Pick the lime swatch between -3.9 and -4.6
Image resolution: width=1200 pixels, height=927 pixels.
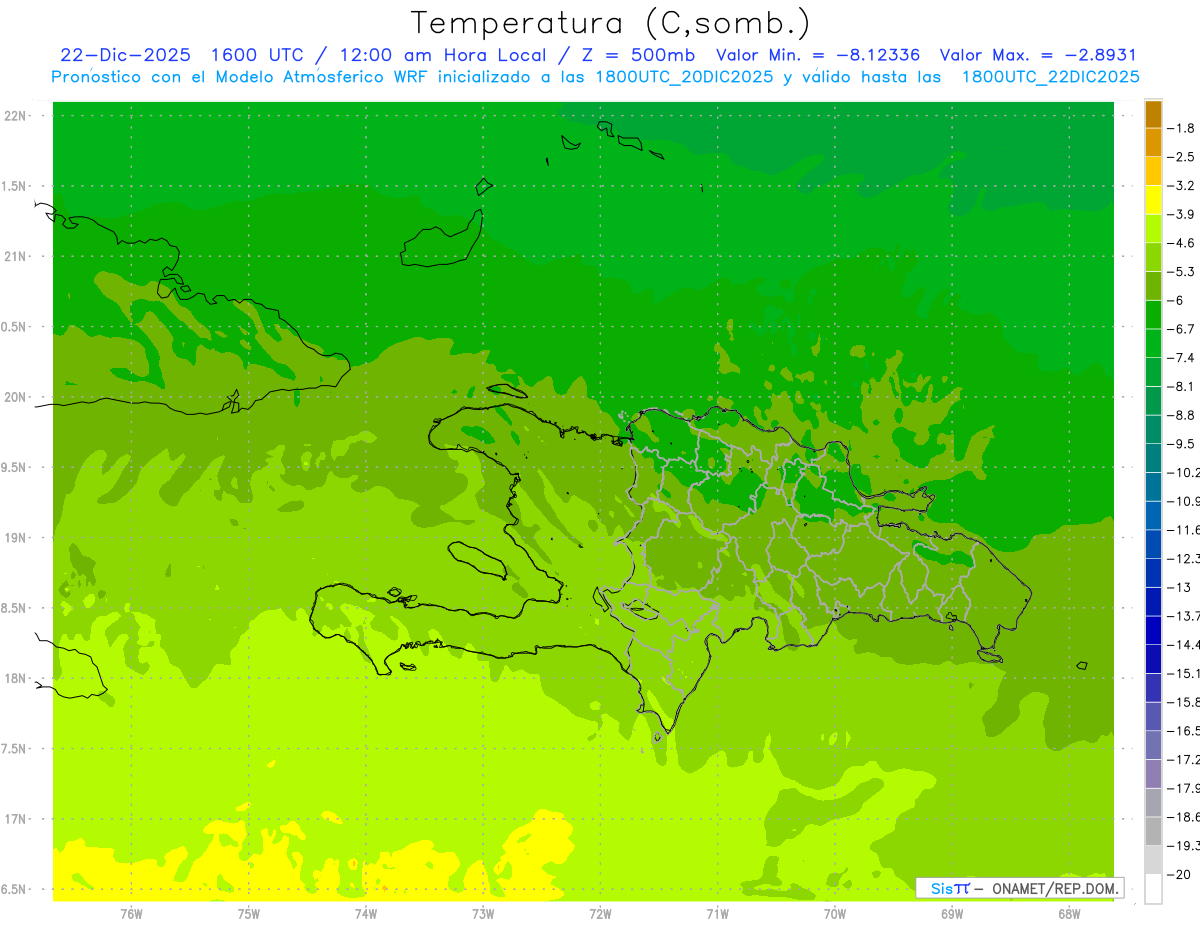1153,228
